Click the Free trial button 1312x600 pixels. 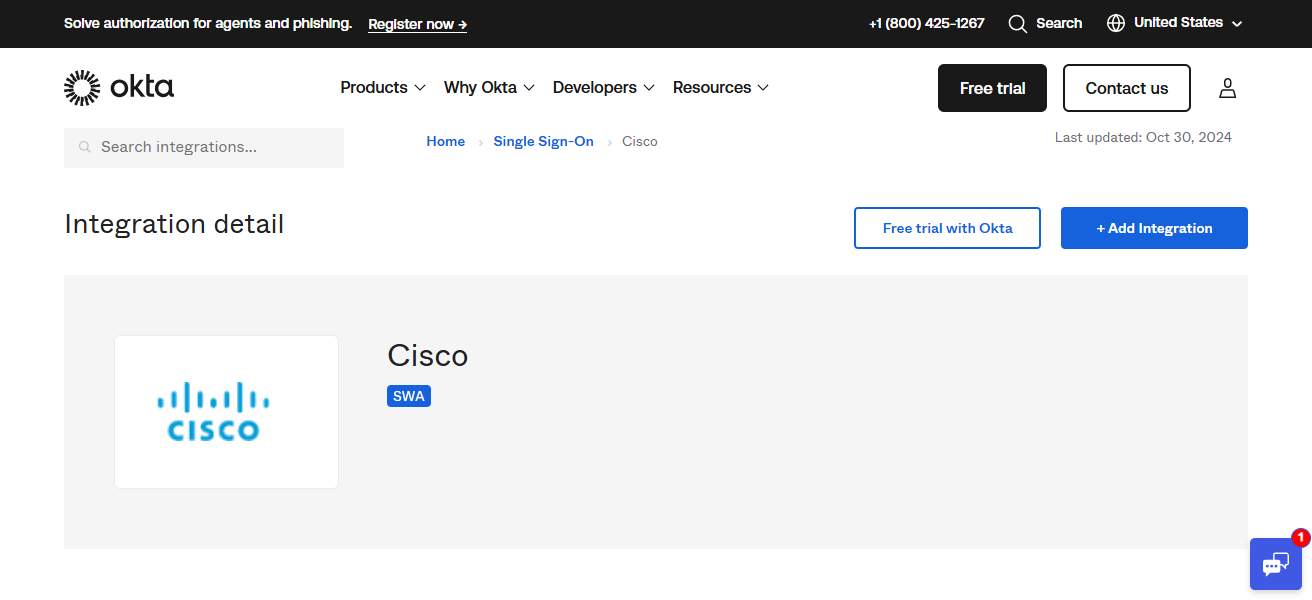click(x=992, y=88)
